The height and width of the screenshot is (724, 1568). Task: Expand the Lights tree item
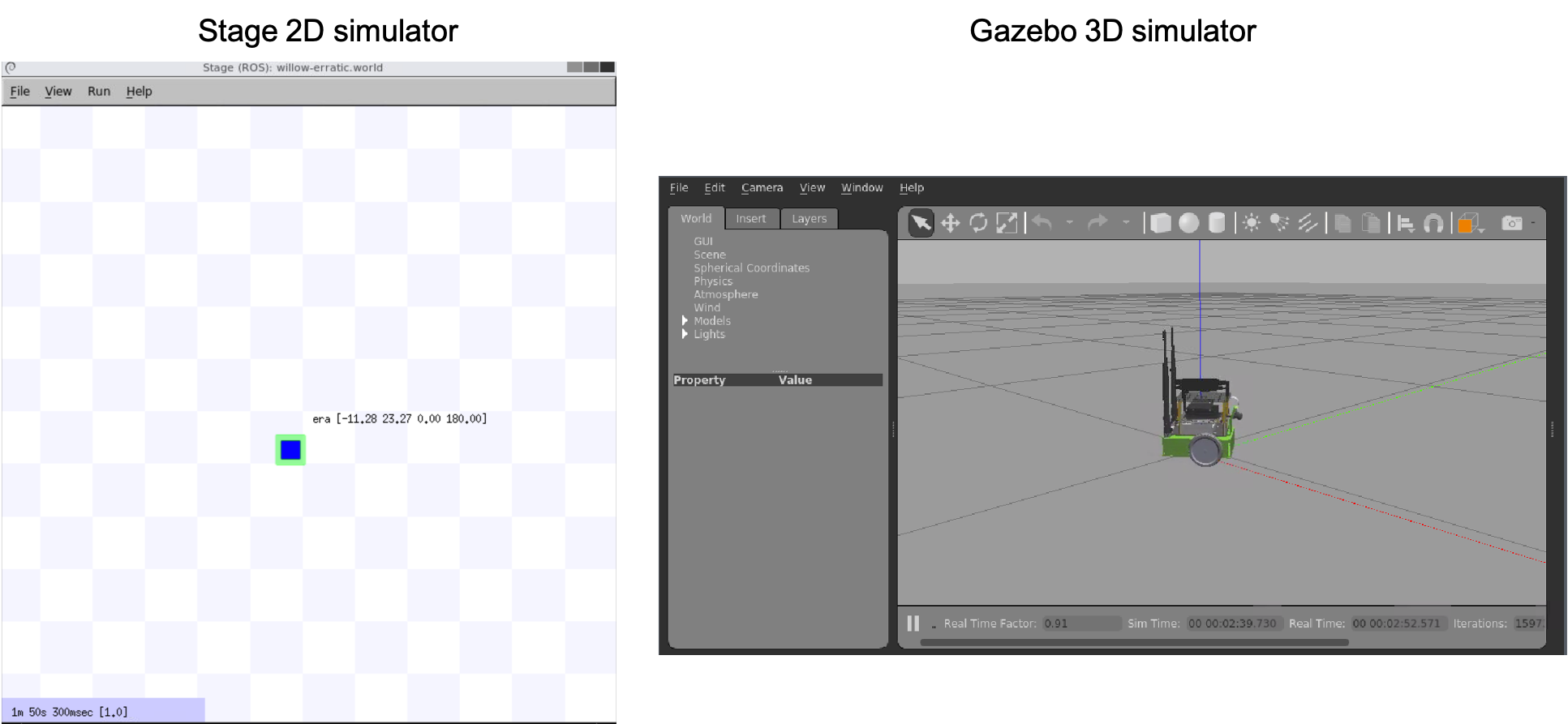685,334
